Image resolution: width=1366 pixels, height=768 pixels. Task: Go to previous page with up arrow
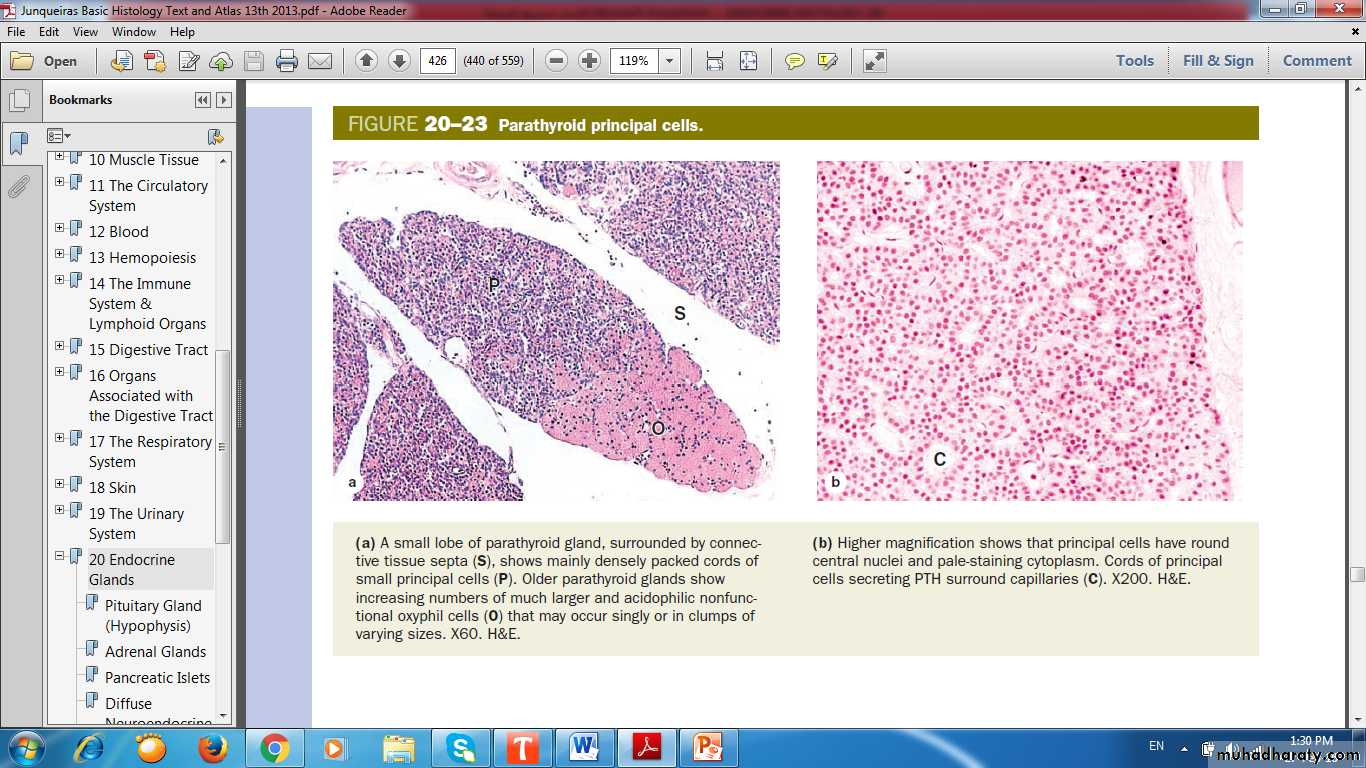[366, 61]
